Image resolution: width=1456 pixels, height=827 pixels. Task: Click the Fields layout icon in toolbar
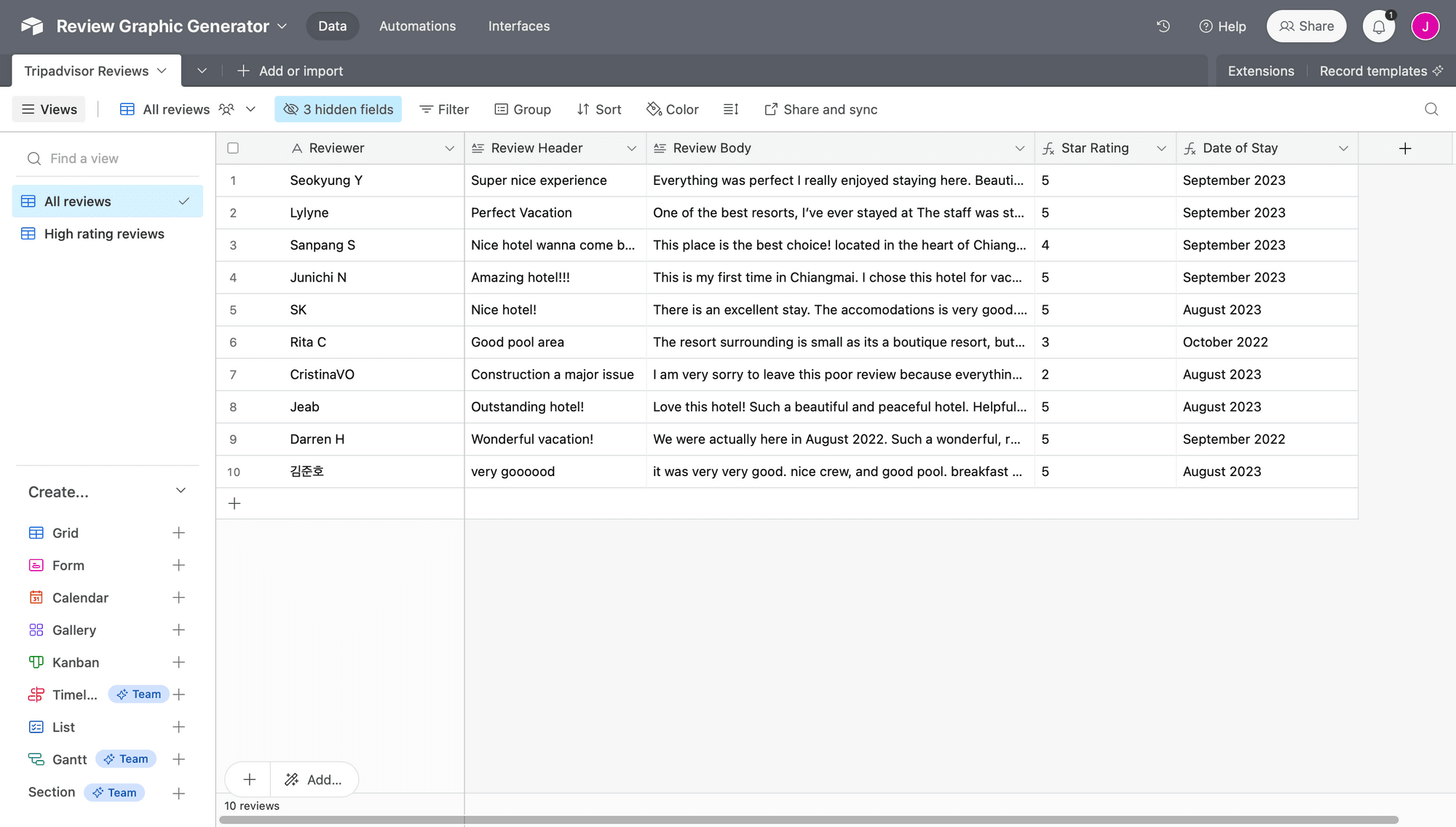click(x=731, y=109)
